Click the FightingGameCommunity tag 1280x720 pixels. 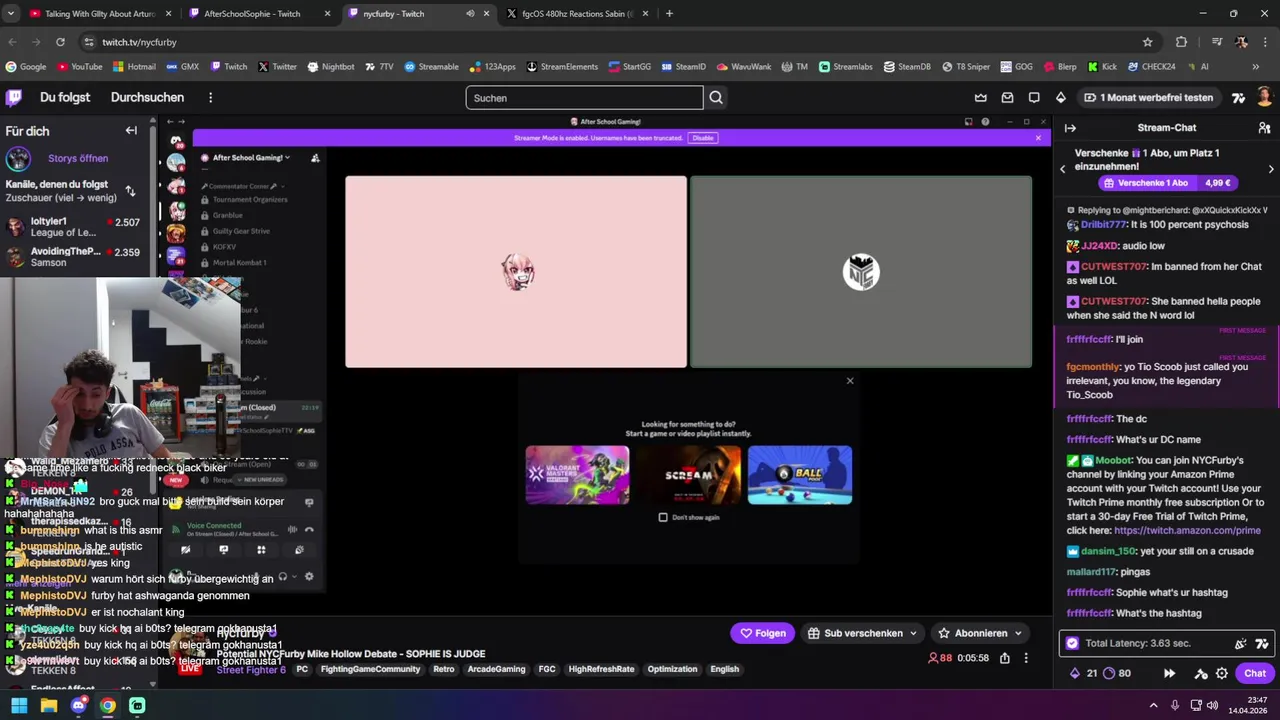tap(370, 669)
